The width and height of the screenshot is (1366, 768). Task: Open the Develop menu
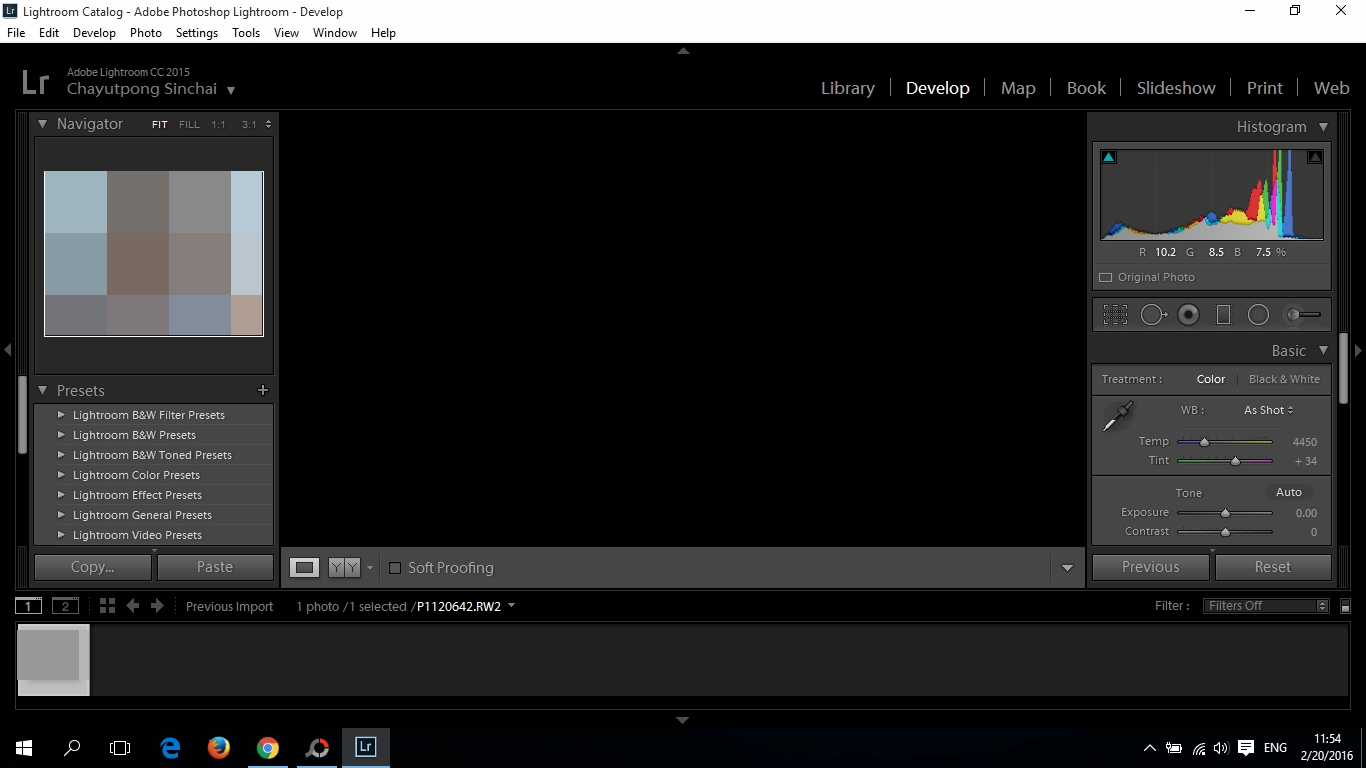coord(94,33)
